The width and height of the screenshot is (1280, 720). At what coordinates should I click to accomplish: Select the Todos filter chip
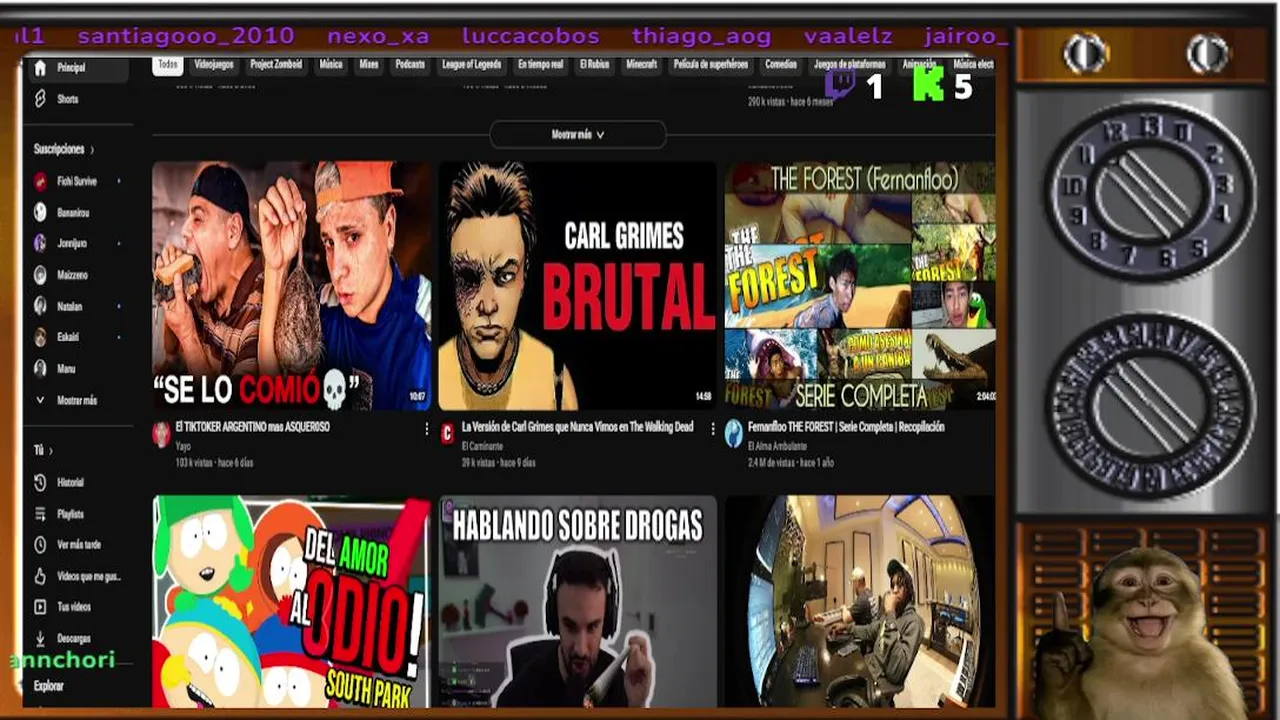[x=167, y=64]
